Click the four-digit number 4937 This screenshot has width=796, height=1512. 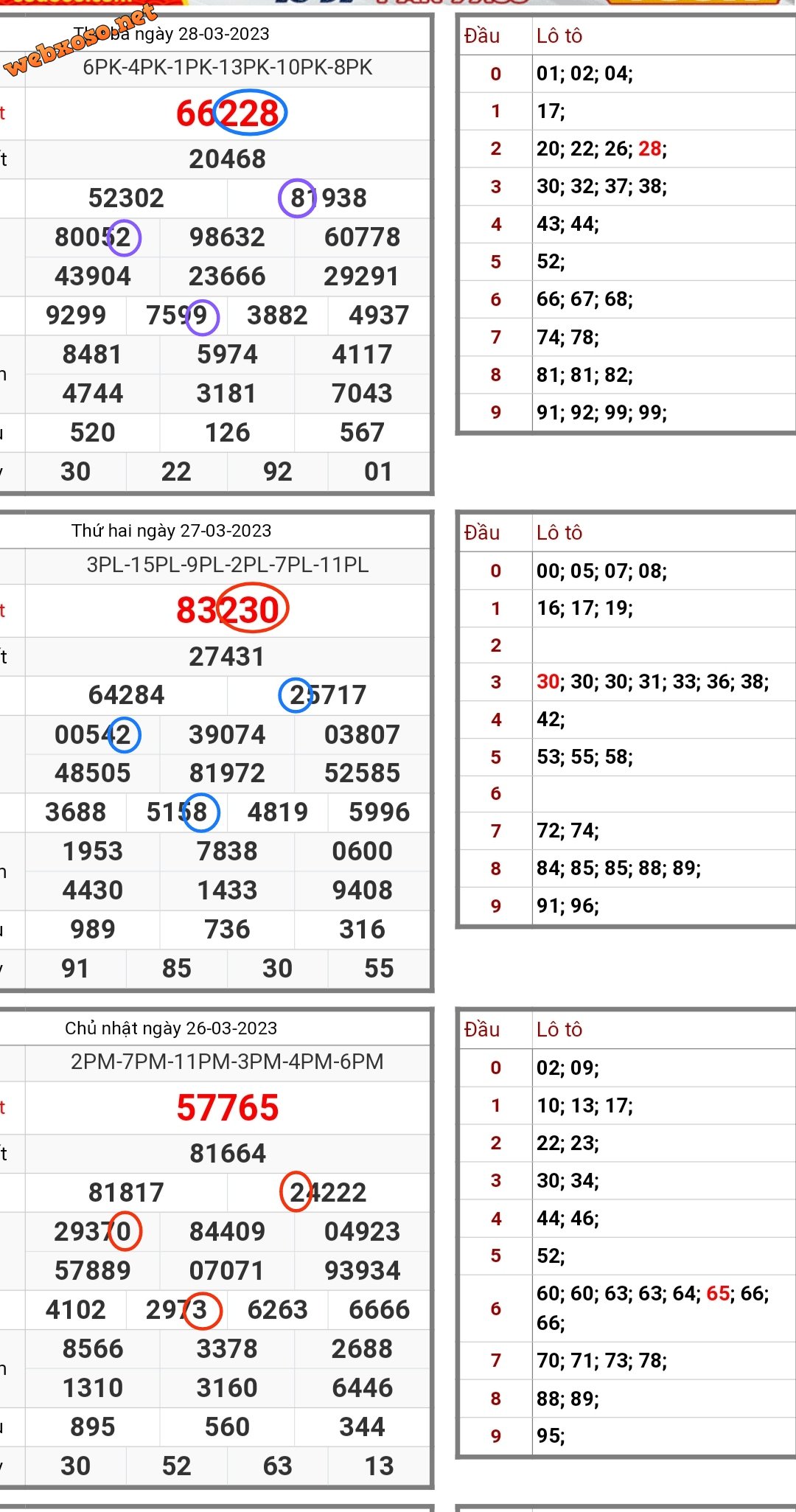point(379,316)
